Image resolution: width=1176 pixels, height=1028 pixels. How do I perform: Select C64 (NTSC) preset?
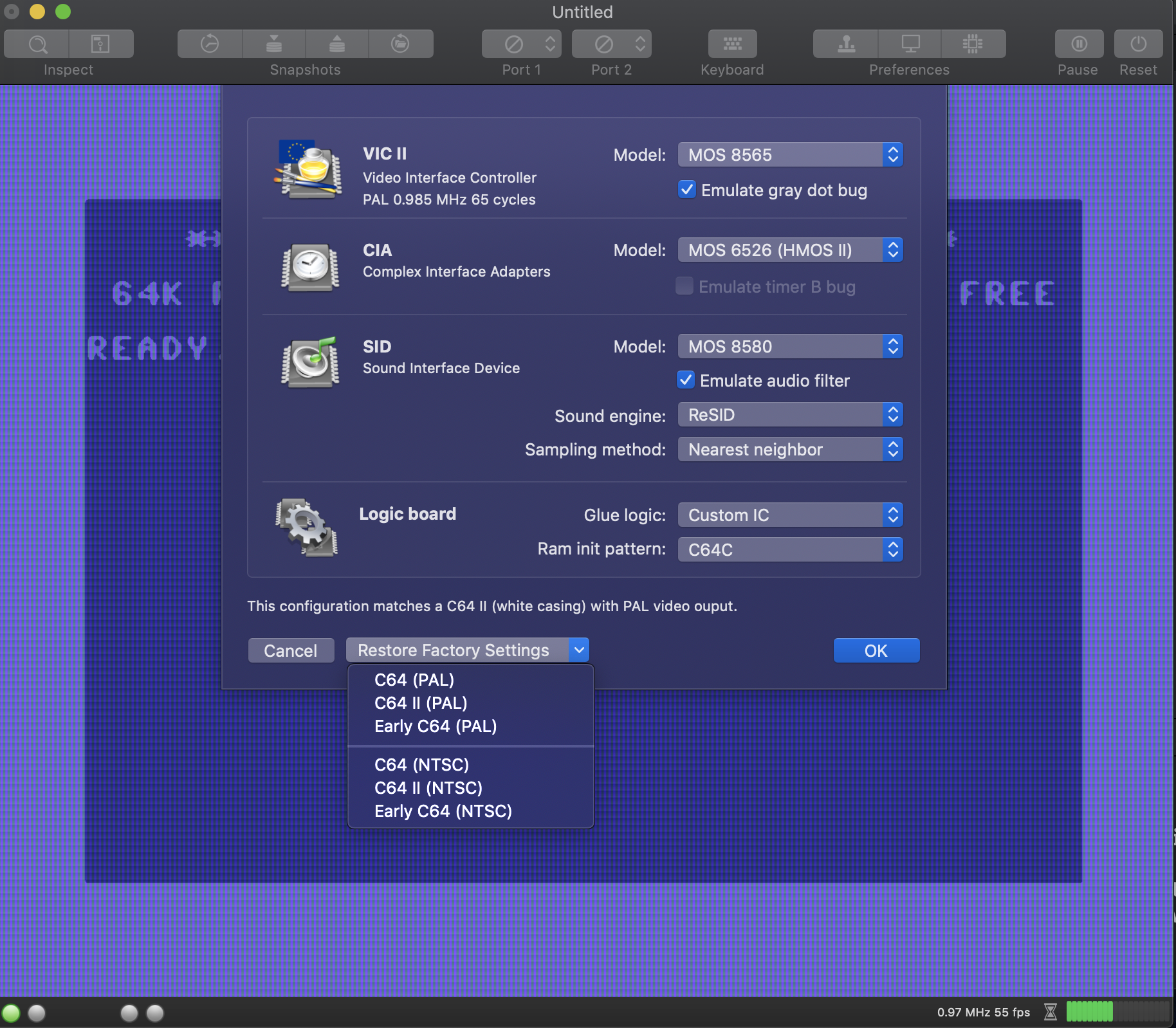click(470, 764)
